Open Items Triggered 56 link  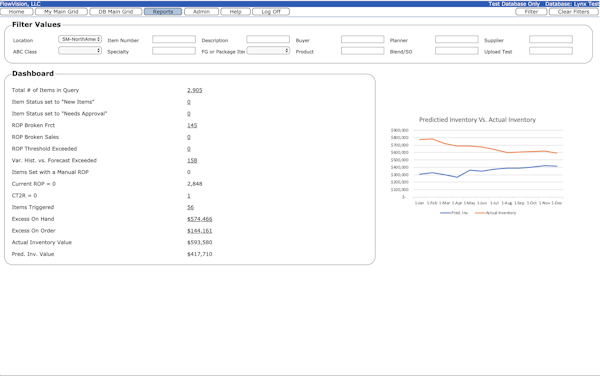pos(191,207)
